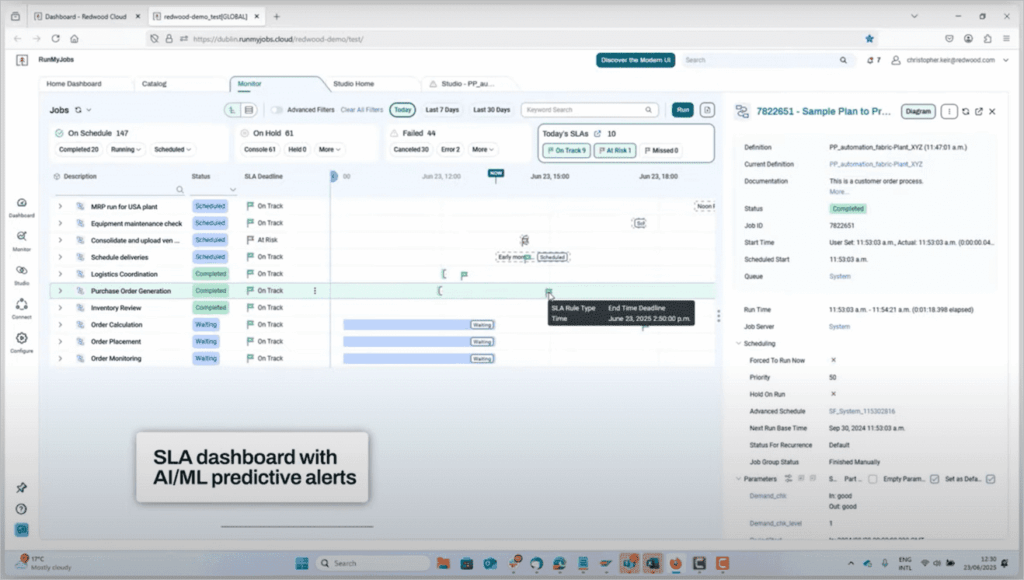Switch to table view with the list icon
Screen dimensions: 1024x580
[247, 110]
